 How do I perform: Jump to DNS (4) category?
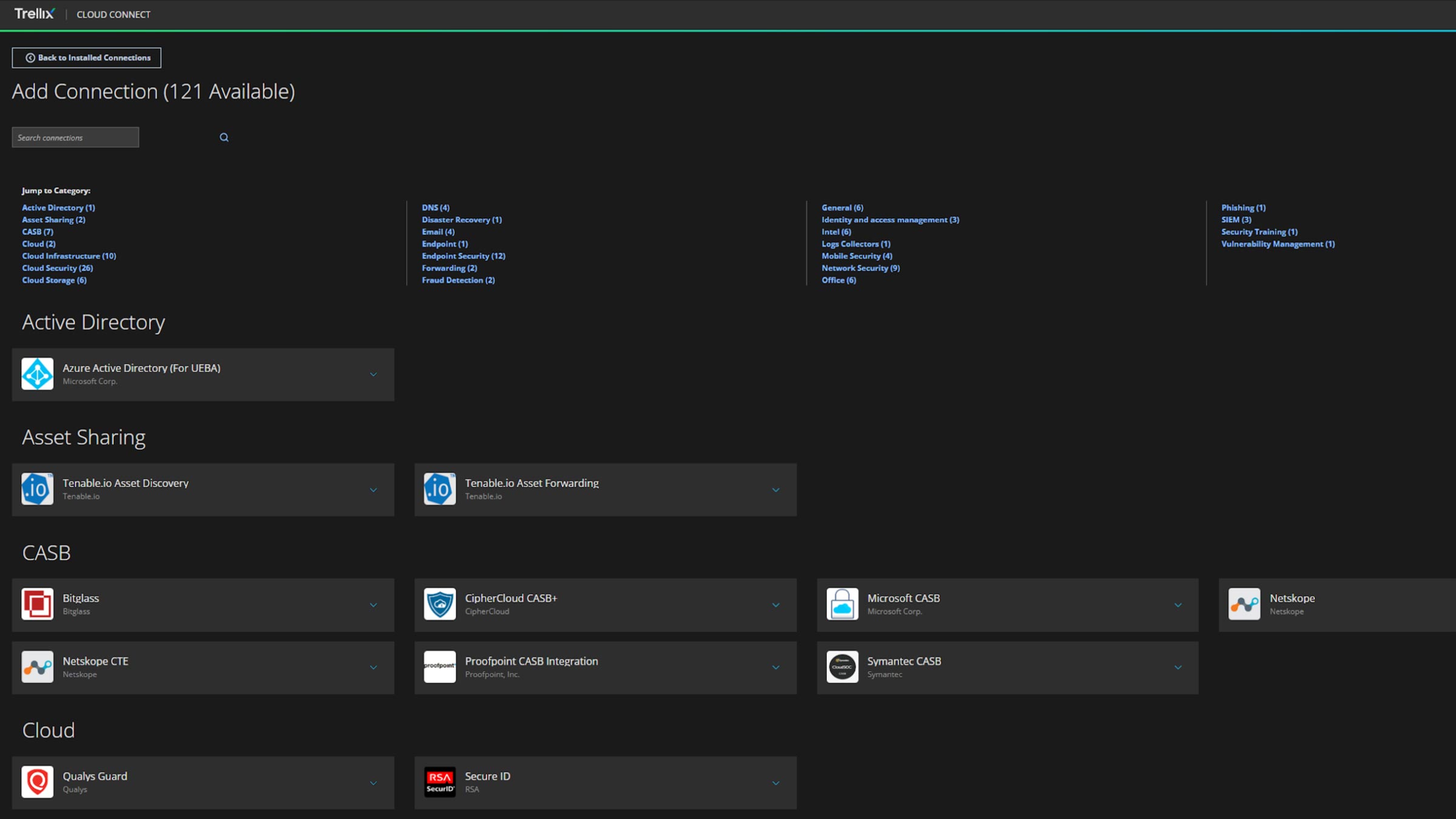coord(436,207)
